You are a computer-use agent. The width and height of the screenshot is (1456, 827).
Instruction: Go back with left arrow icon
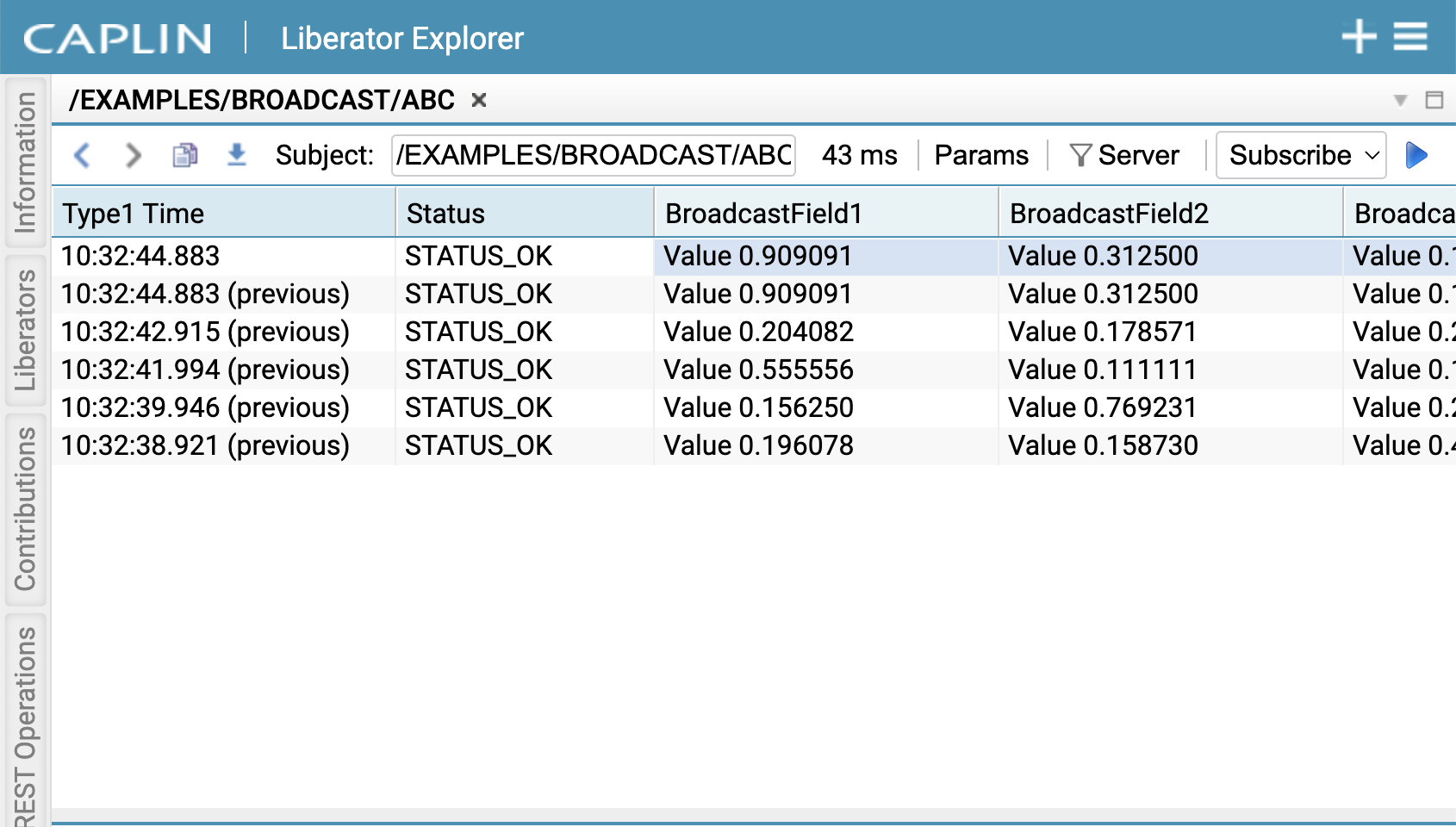tap(82, 155)
